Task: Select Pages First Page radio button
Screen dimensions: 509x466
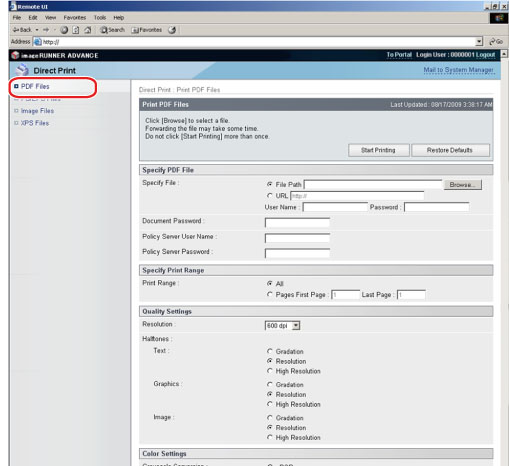Action: click(270, 294)
